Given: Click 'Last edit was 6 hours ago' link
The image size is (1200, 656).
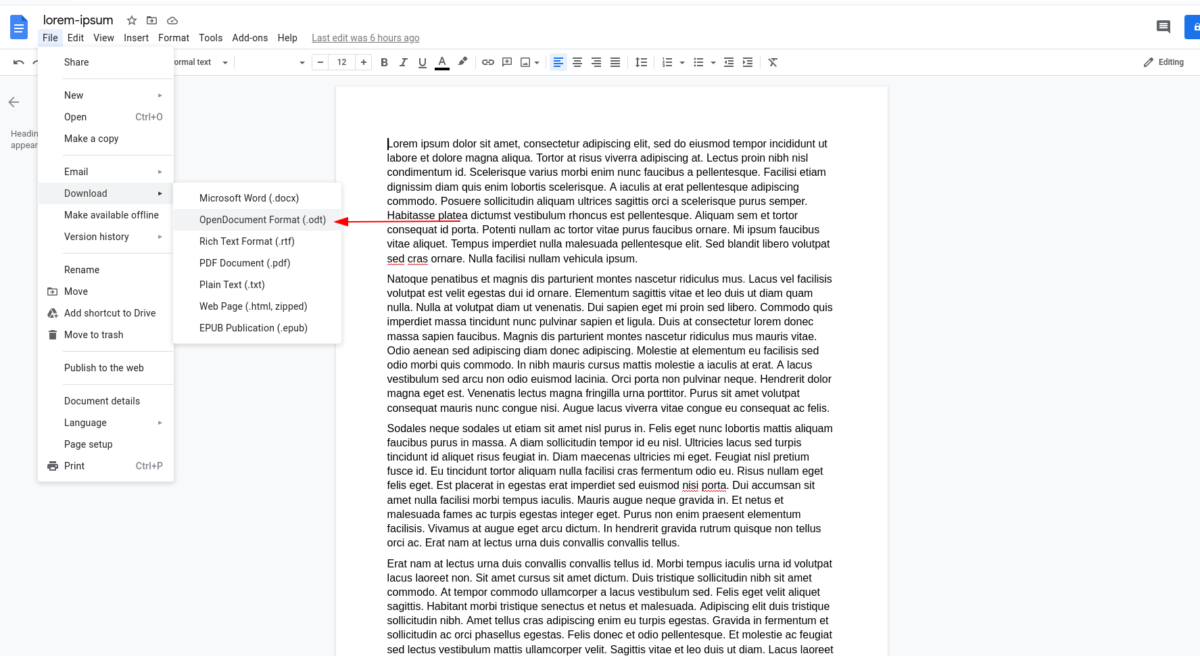Looking at the screenshot, I should (365, 38).
